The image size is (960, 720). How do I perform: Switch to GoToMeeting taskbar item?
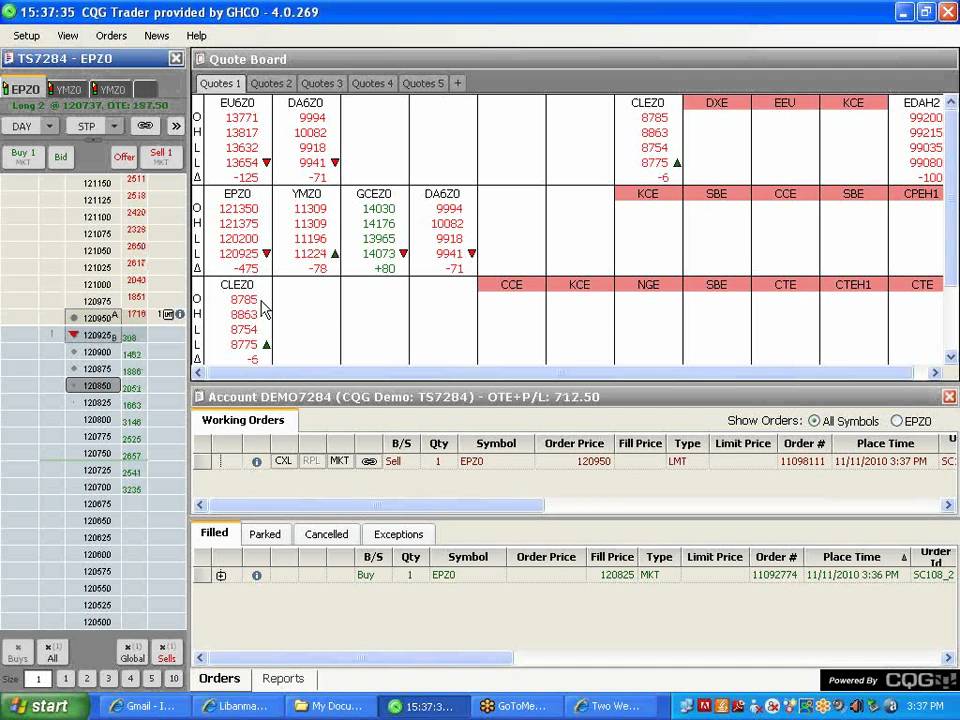(x=516, y=706)
